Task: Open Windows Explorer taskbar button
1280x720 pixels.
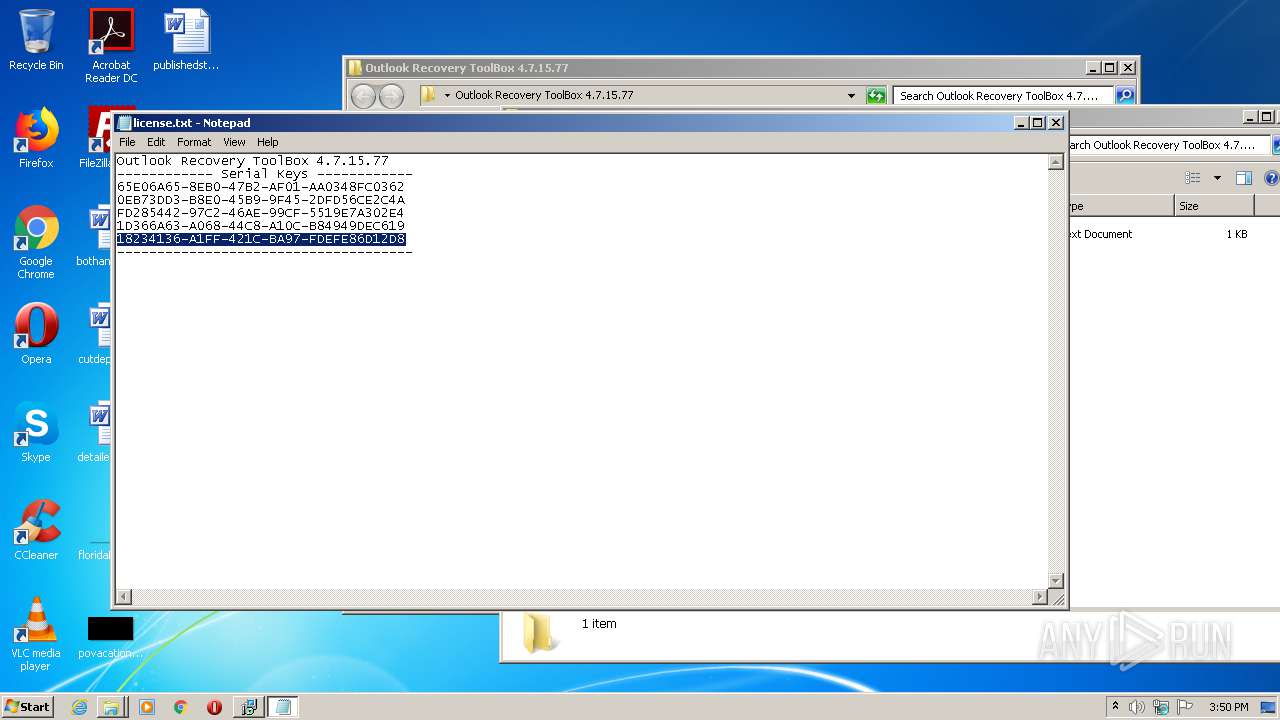Action: 111,707
